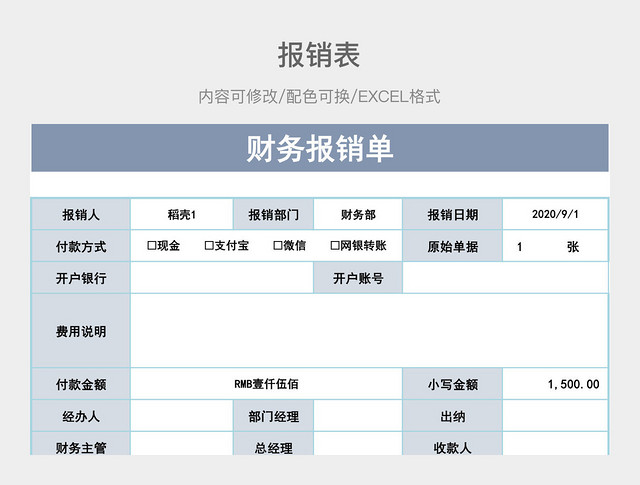Select the 财务主管 label cell

[x=81, y=444]
